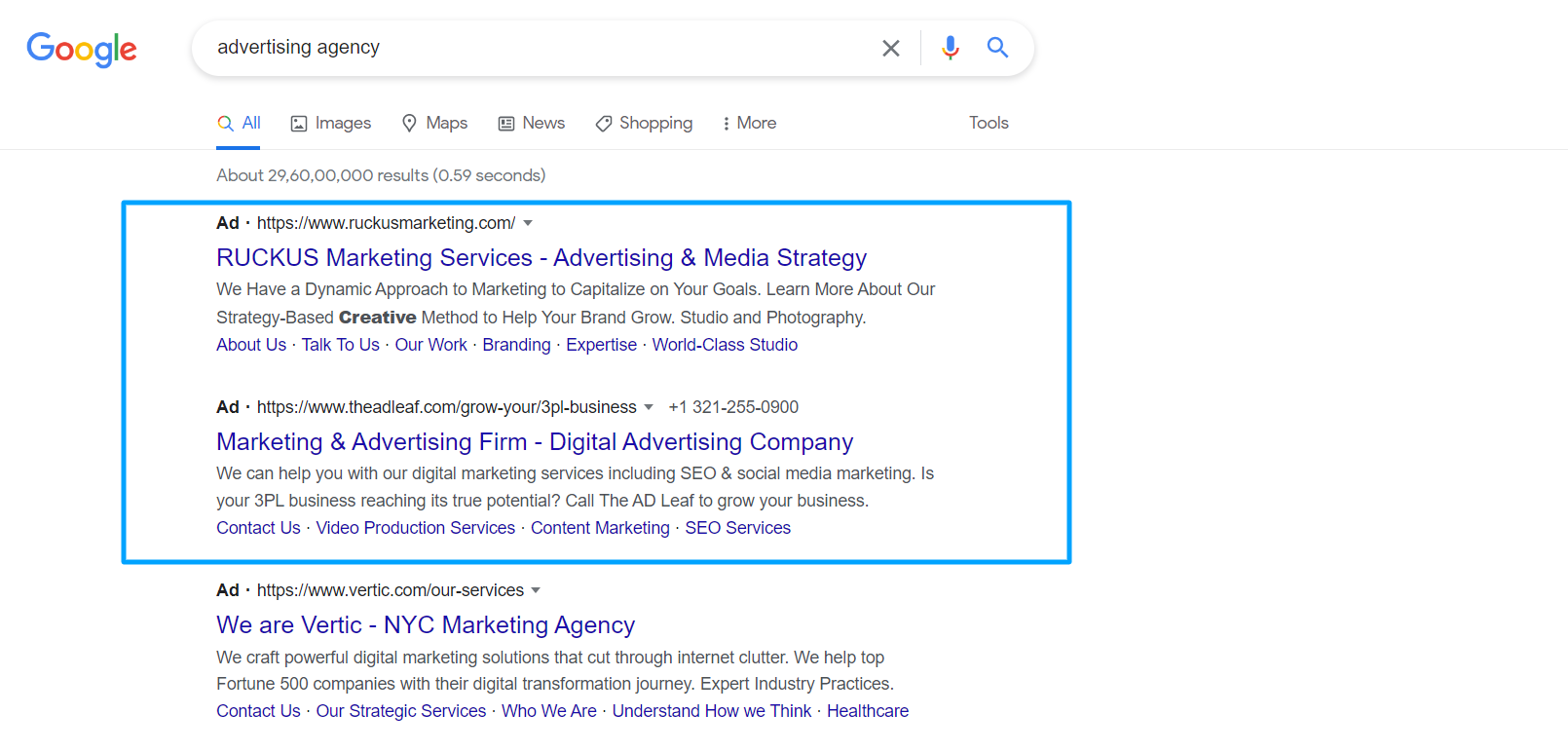The image size is (1568, 752).
Task: Switch to the Shopping tab
Action: click(x=644, y=123)
